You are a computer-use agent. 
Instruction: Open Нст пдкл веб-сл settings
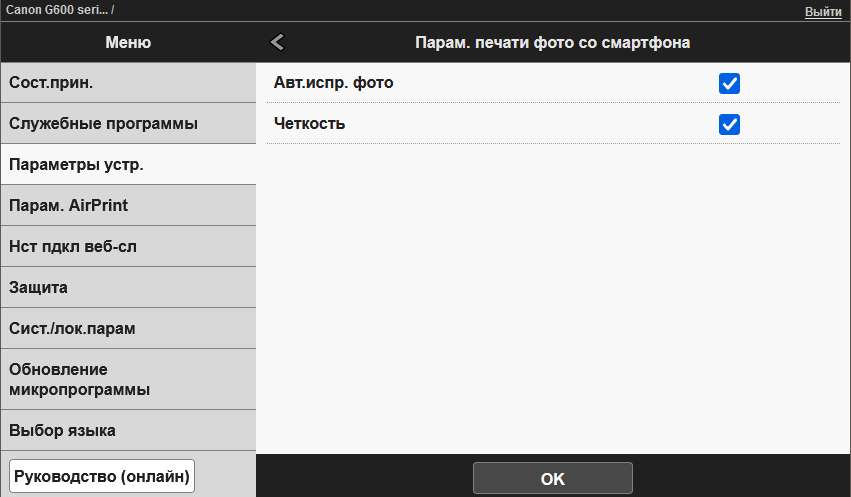[x=128, y=246]
